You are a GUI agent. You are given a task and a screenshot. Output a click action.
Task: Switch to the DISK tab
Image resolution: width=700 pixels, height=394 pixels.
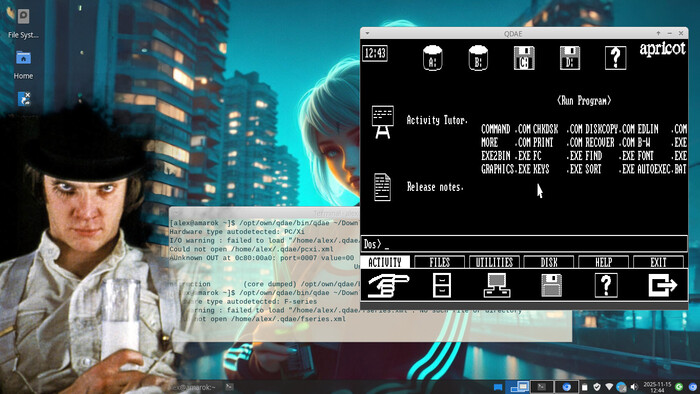tap(549, 262)
